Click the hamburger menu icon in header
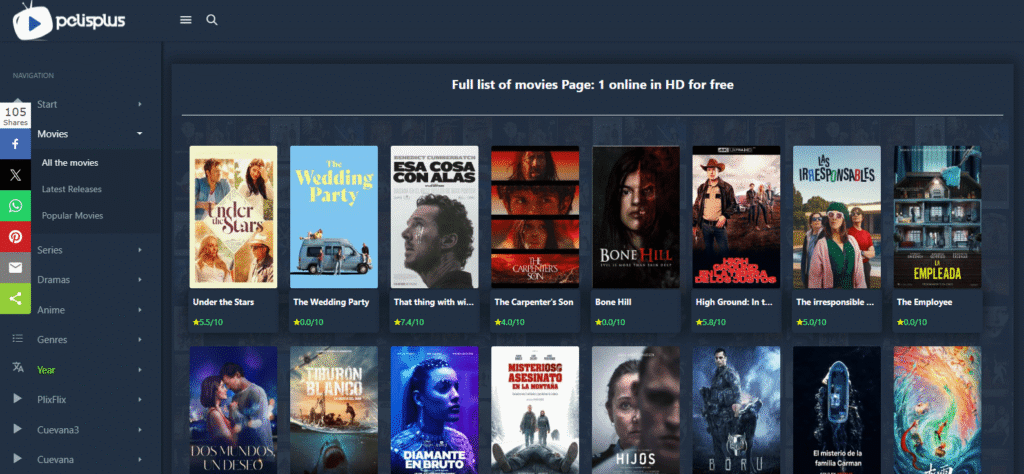The image size is (1024, 474). 185,20
